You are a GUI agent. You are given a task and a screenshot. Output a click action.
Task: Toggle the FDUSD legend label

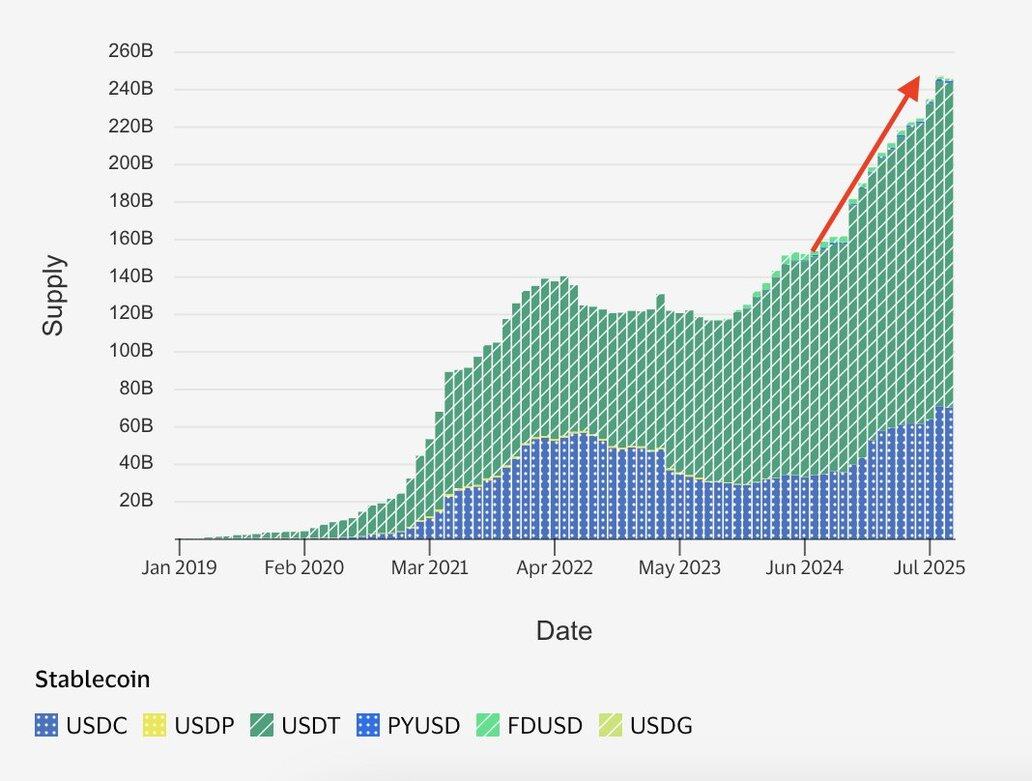[x=545, y=726]
